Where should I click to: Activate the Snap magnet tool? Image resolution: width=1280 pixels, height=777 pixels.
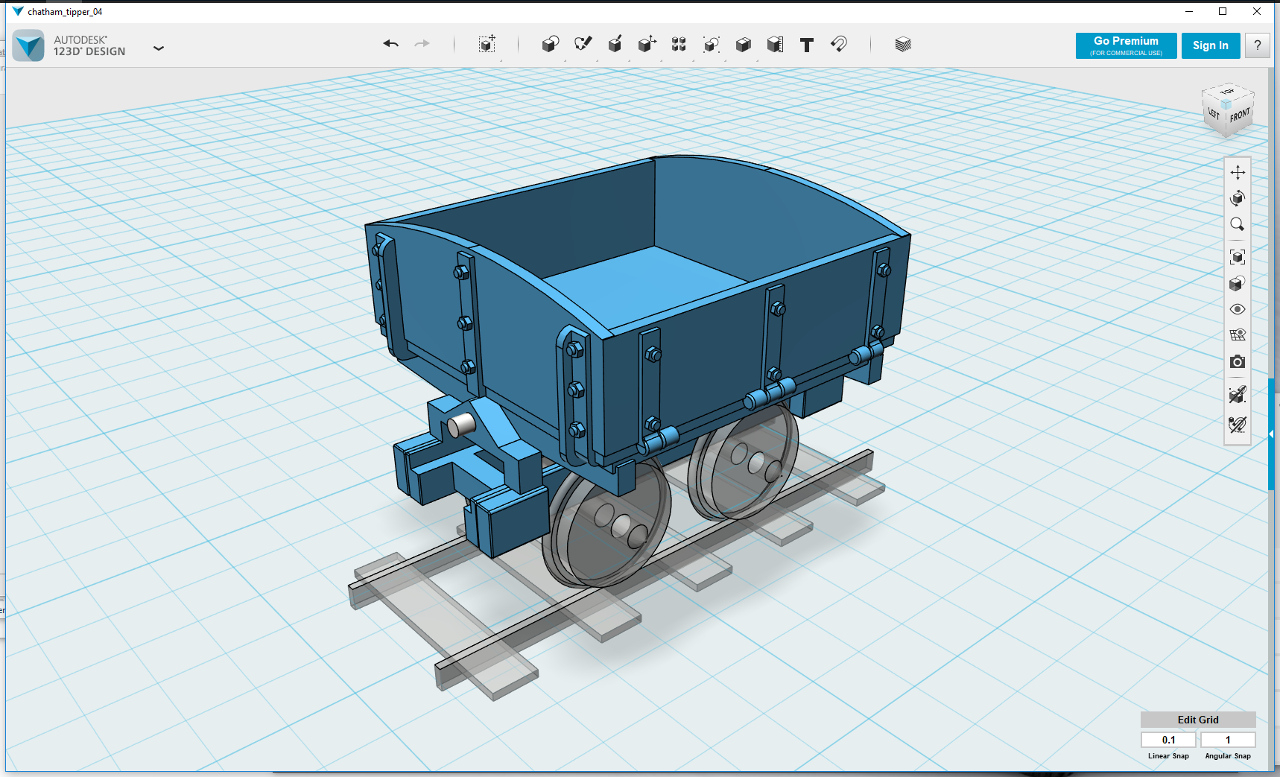pyautogui.click(x=840, y=44)
